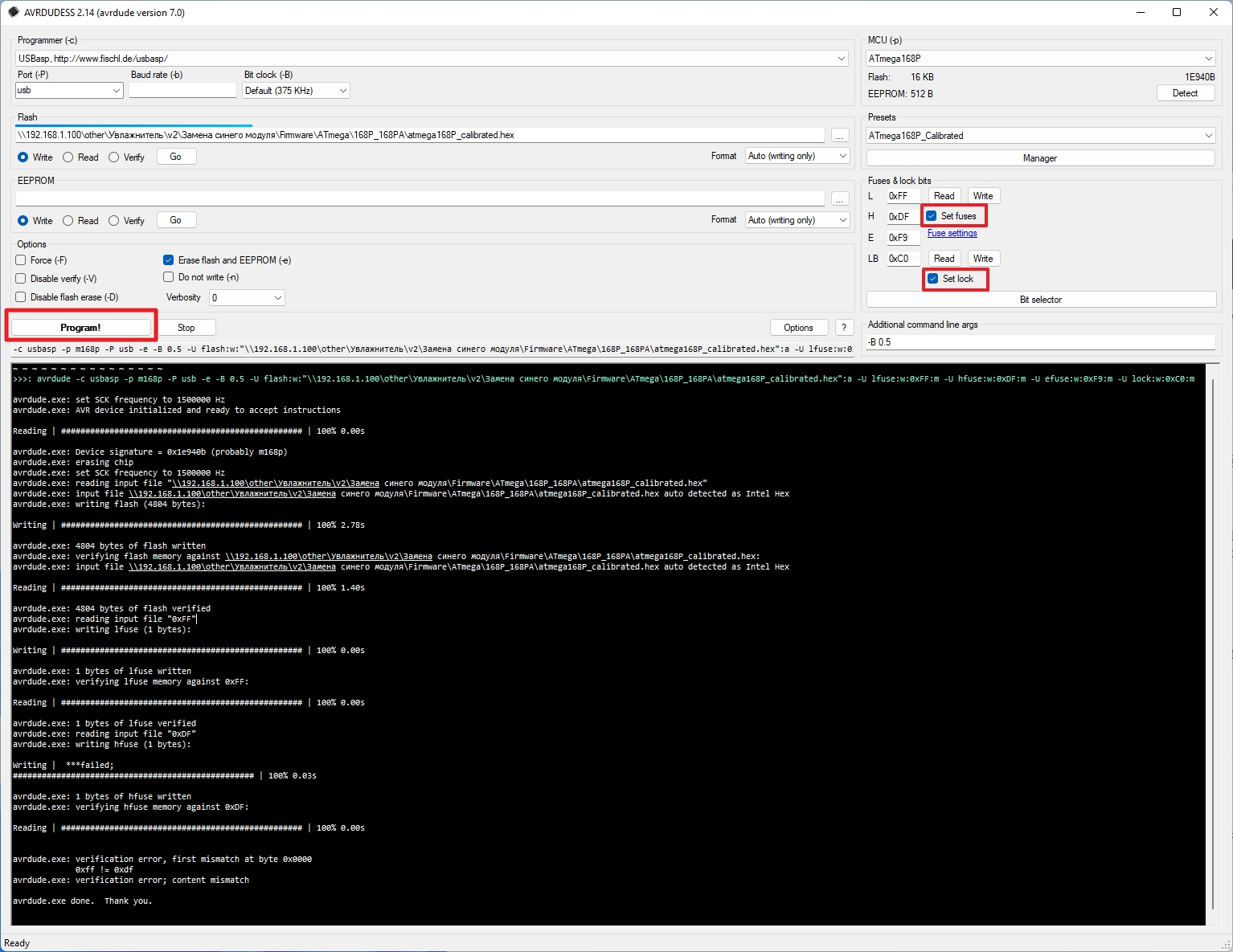Image resolution: width=1233 pixels, height=952 pixels.
Task: Click the Flash file path field
Action: click(x=420, y=135)
